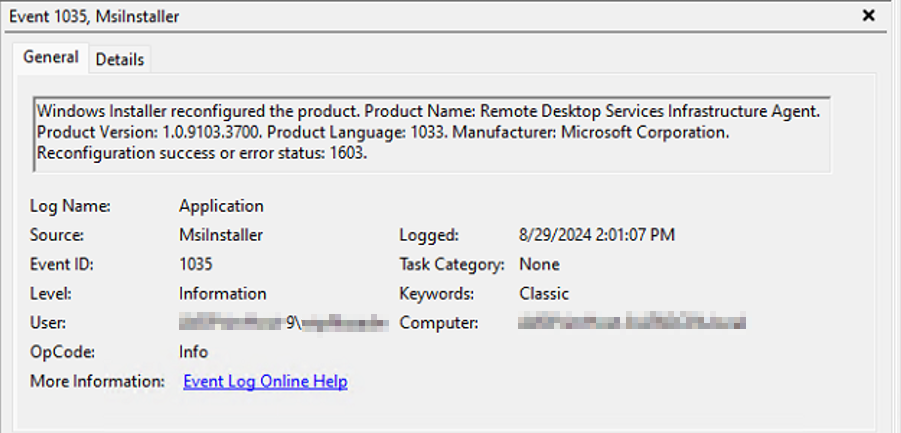Click the Keywords value 'Classic'
Screen dimensions: 901x433
point(544,293)
